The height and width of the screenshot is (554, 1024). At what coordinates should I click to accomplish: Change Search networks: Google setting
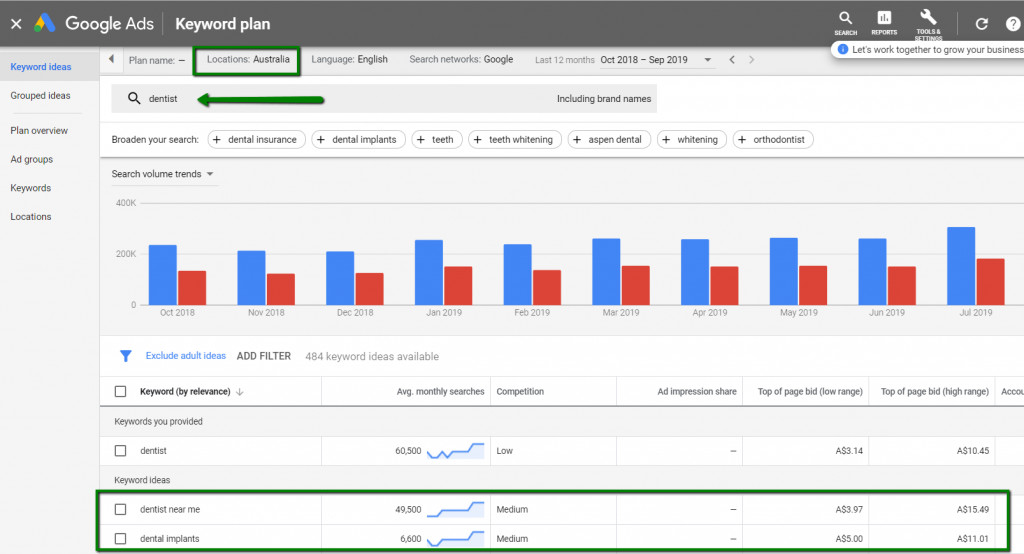point(461,59)
